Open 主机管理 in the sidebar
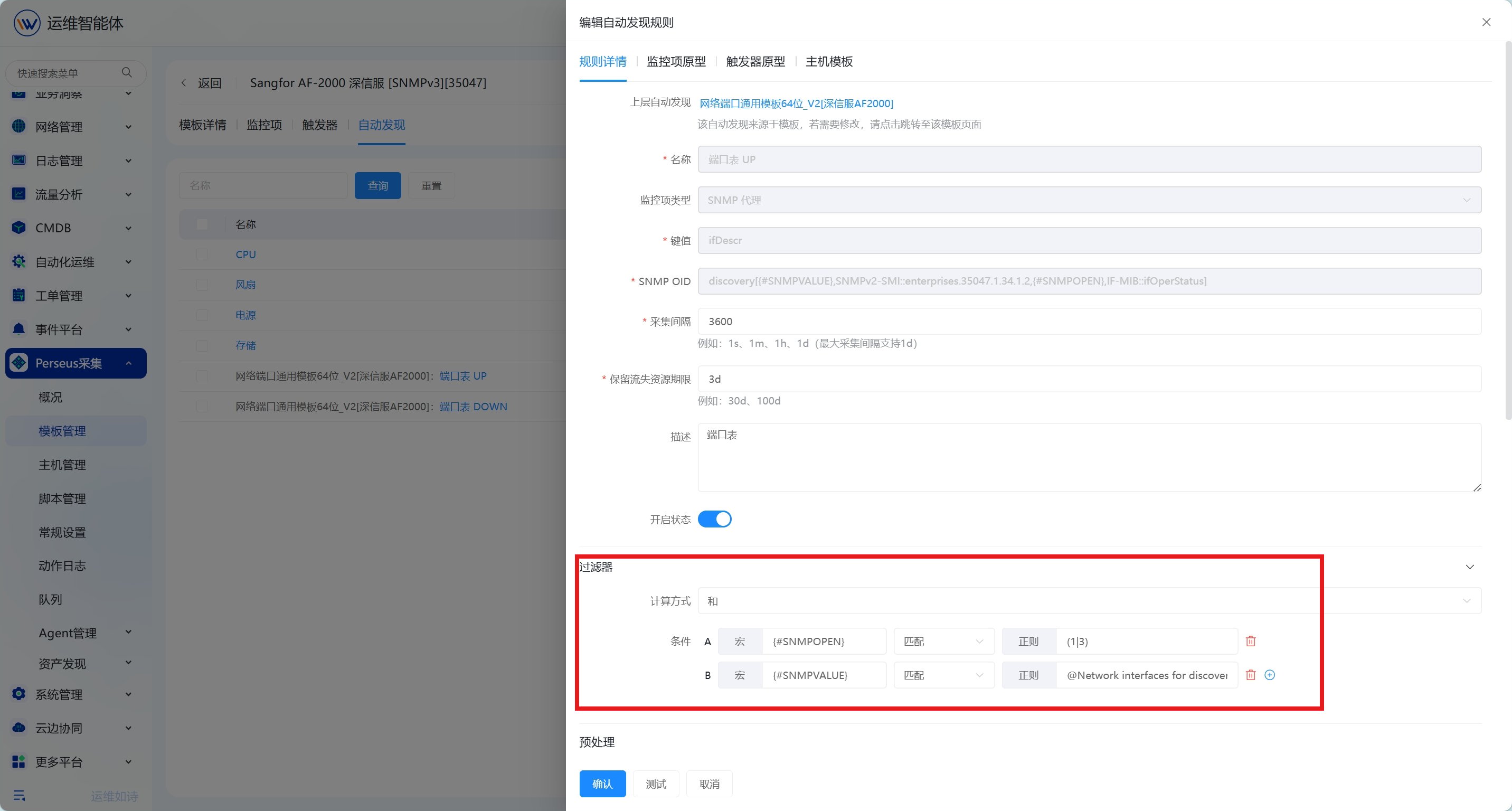Image resolution: width=1512 pixels, height=811 pixels. 62,465
